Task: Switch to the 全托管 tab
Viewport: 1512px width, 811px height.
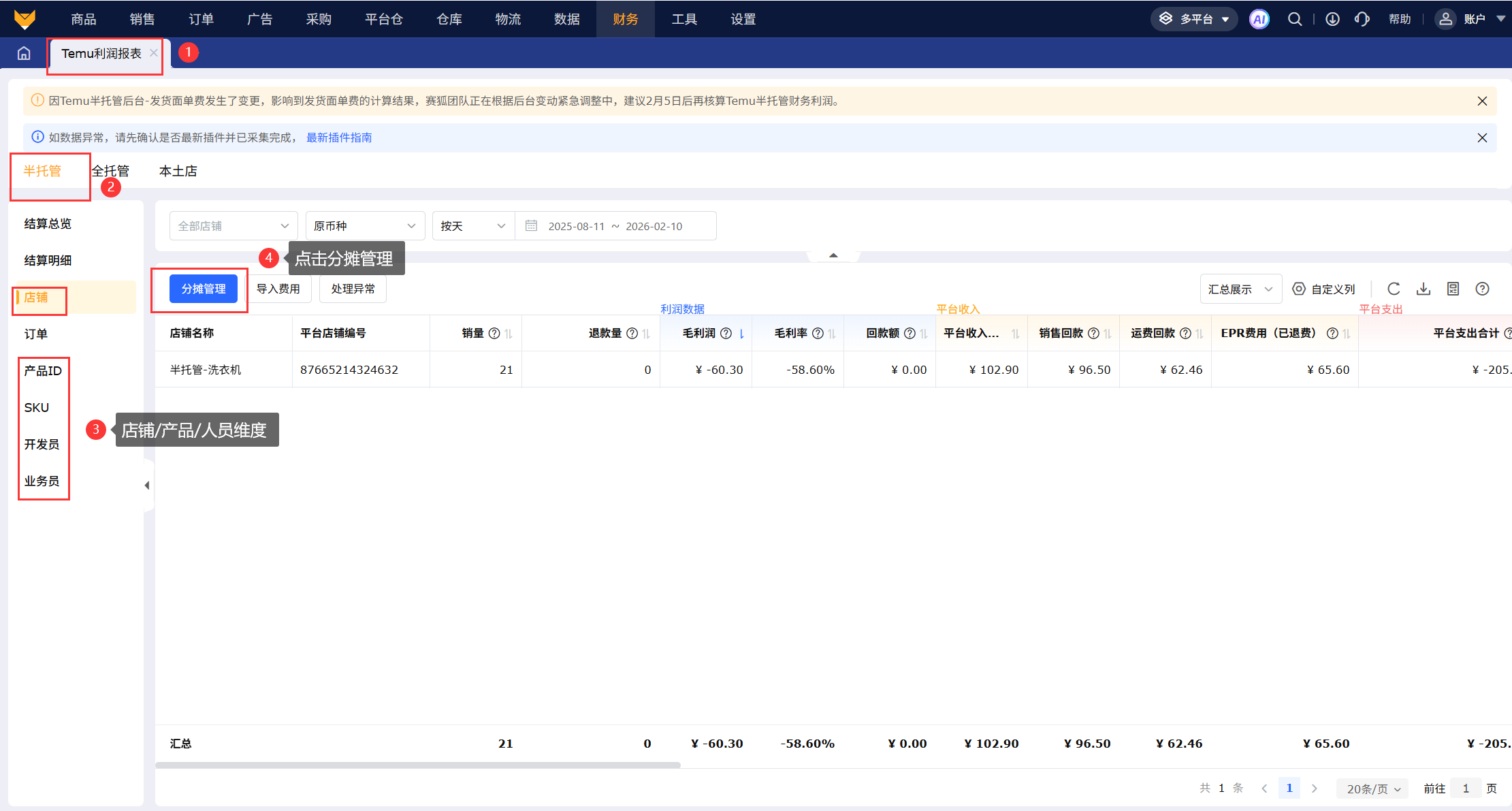Action: 112,171
